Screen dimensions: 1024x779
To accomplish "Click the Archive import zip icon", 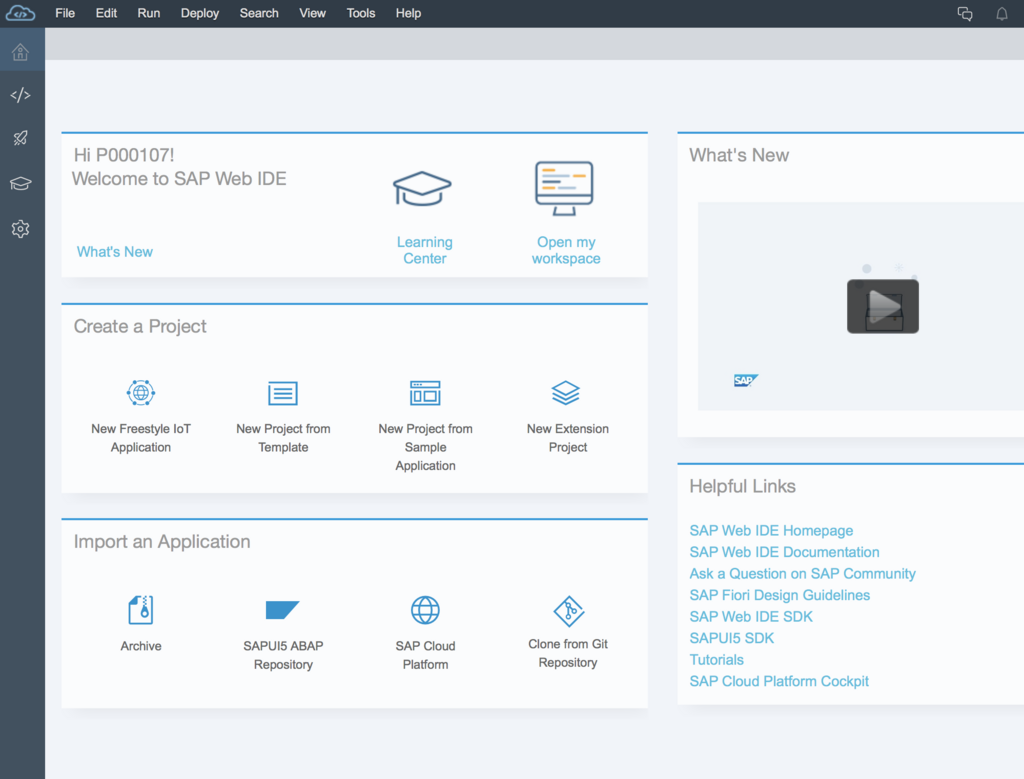I will [x=141, y=610].
